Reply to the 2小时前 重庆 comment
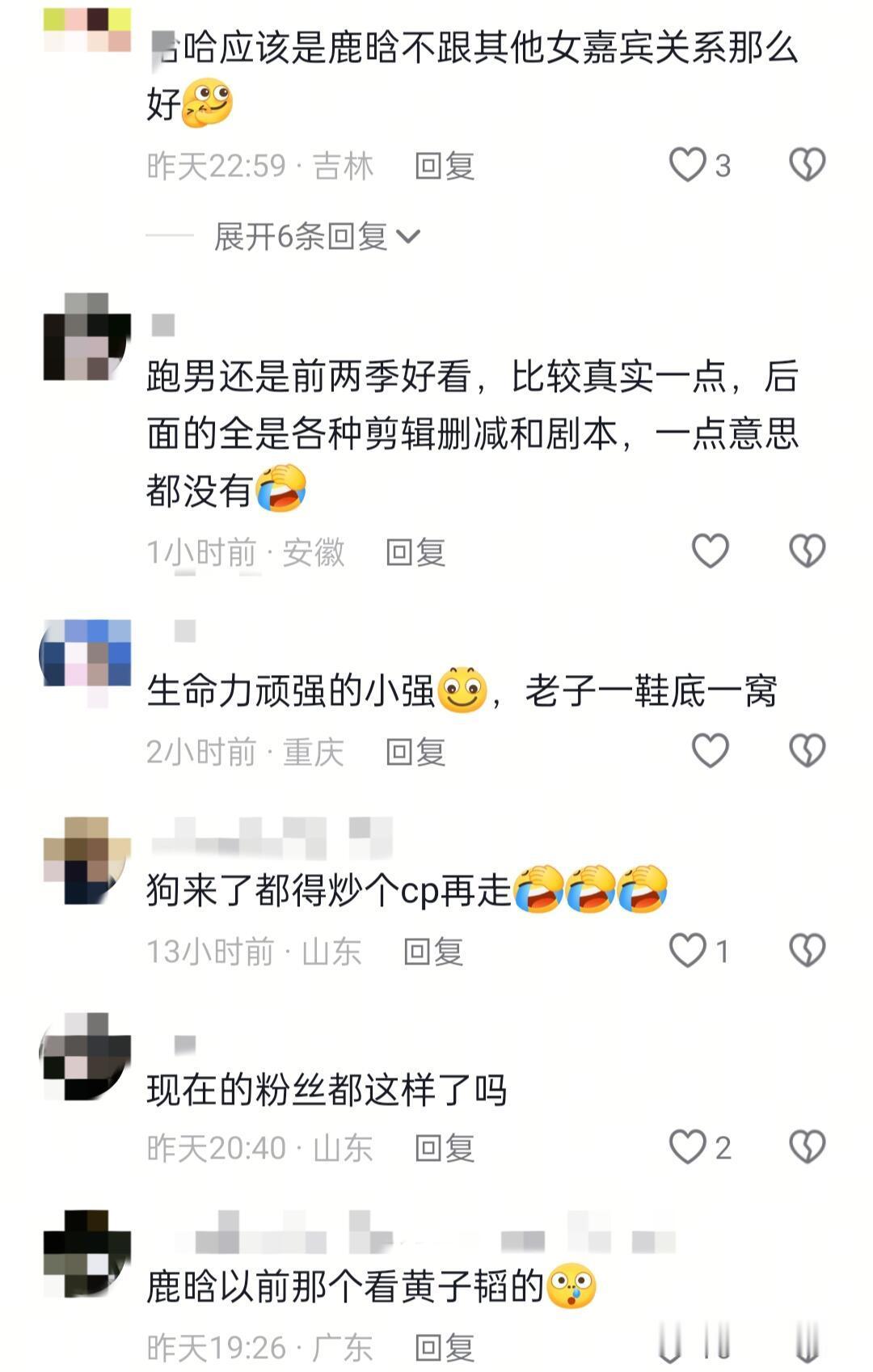873x1372 pixels. pyautogui.click(x=415, y=753)
